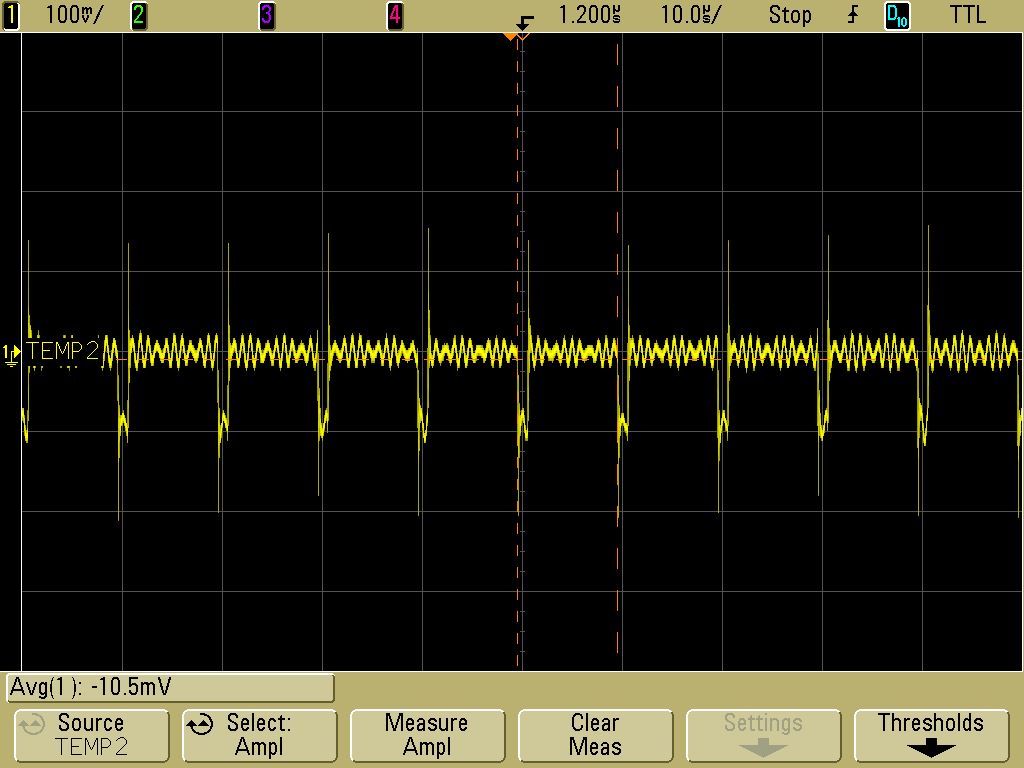
Task: Select the channel 1 indicator
Action: (10, 15)
